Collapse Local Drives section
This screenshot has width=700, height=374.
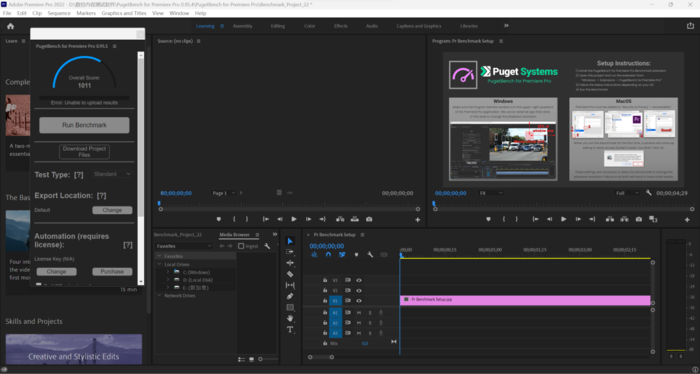coord(159,264)
